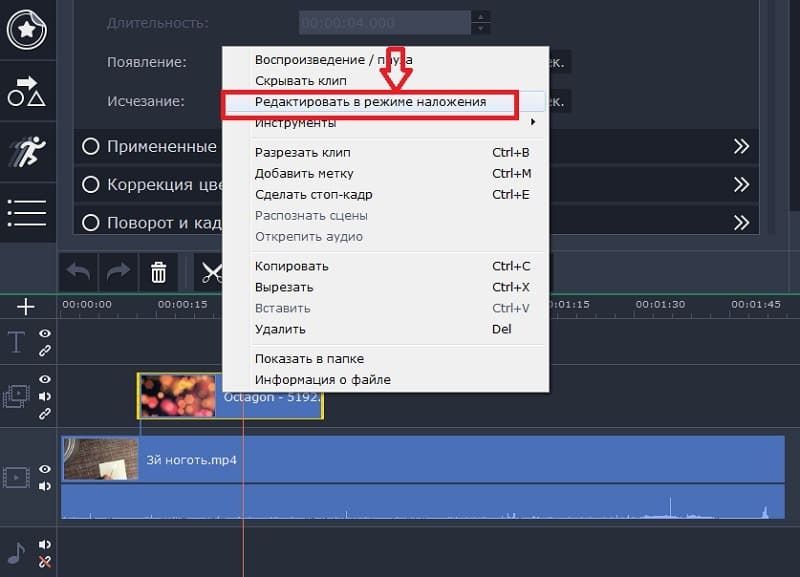Open the Transitions tab with arrow shapes icon

(27, 91)
